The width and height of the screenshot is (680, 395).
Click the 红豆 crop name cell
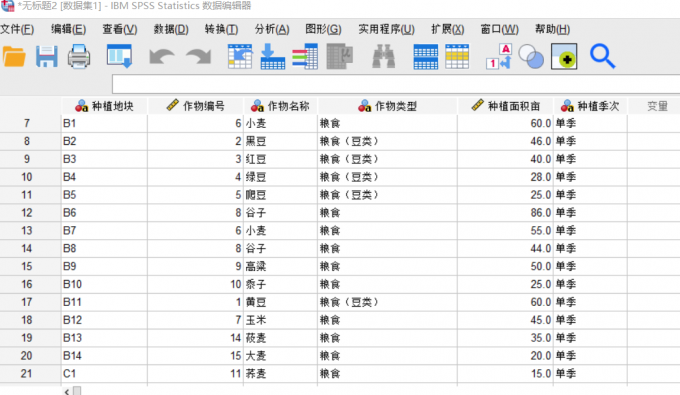280,159
